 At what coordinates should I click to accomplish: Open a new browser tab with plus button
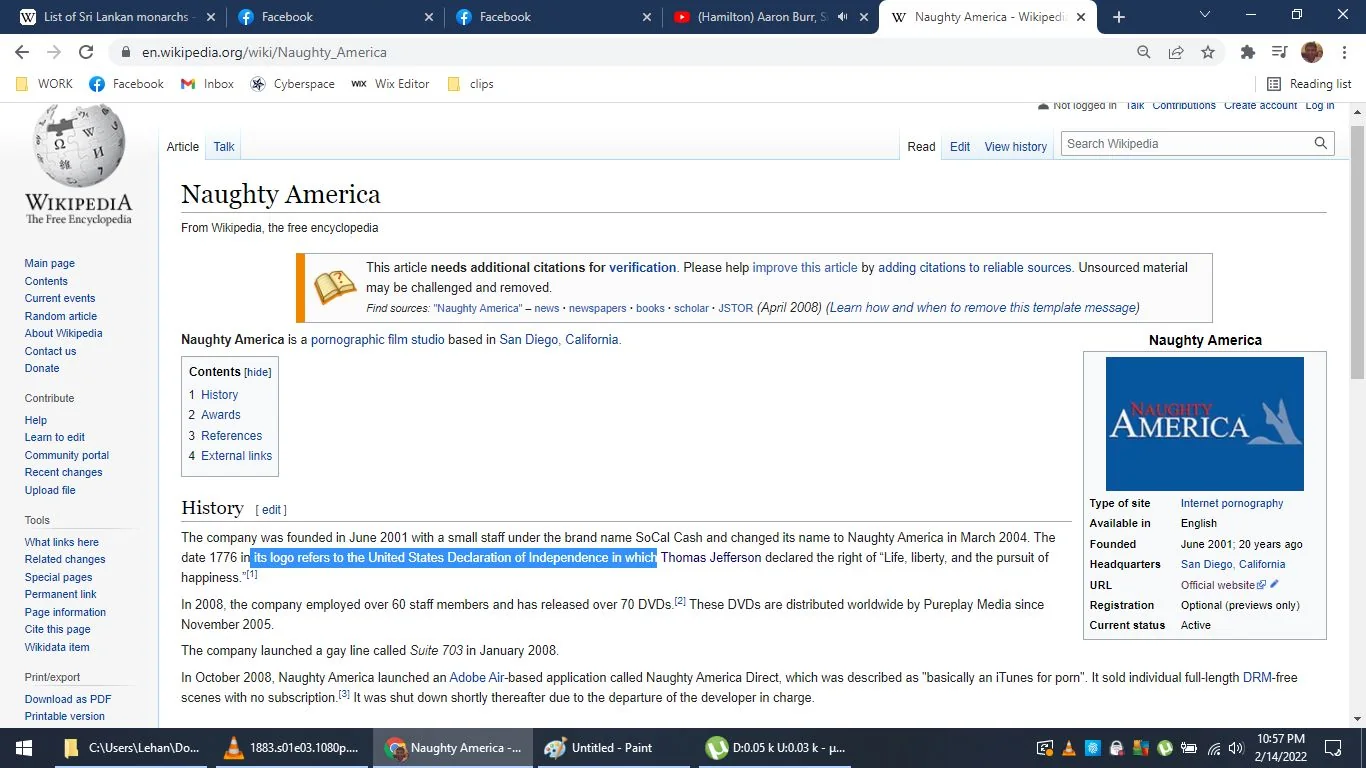tap(1119, 17)
